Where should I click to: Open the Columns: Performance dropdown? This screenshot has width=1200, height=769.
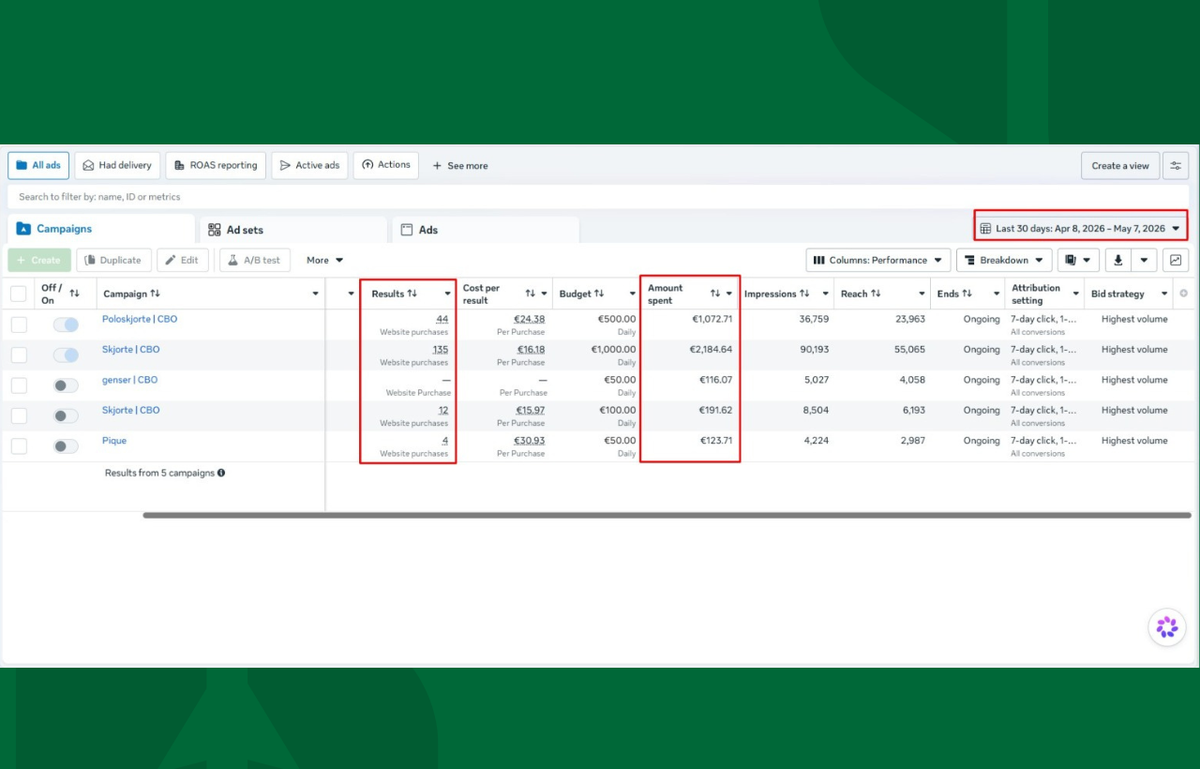tap(878, 260)
